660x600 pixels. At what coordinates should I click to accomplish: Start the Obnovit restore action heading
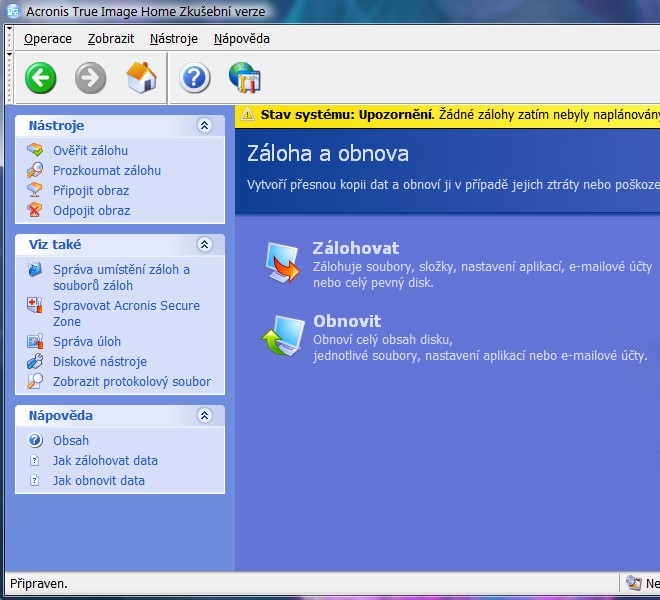pyautogui.click(x=347, y=321)
